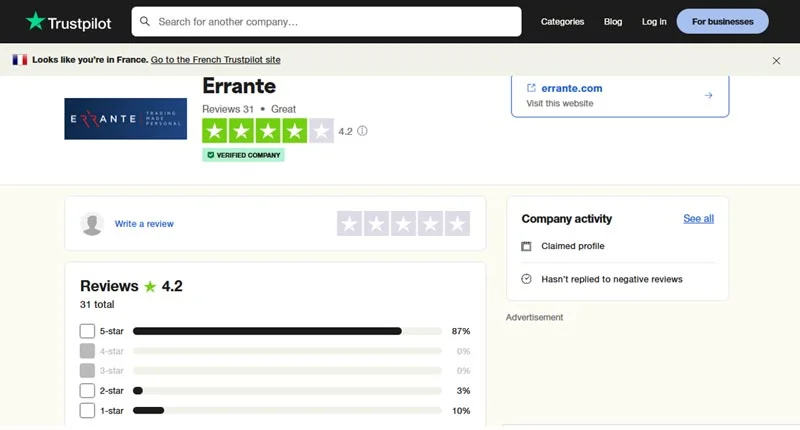Rate three stars in the review box

point(403,223)
